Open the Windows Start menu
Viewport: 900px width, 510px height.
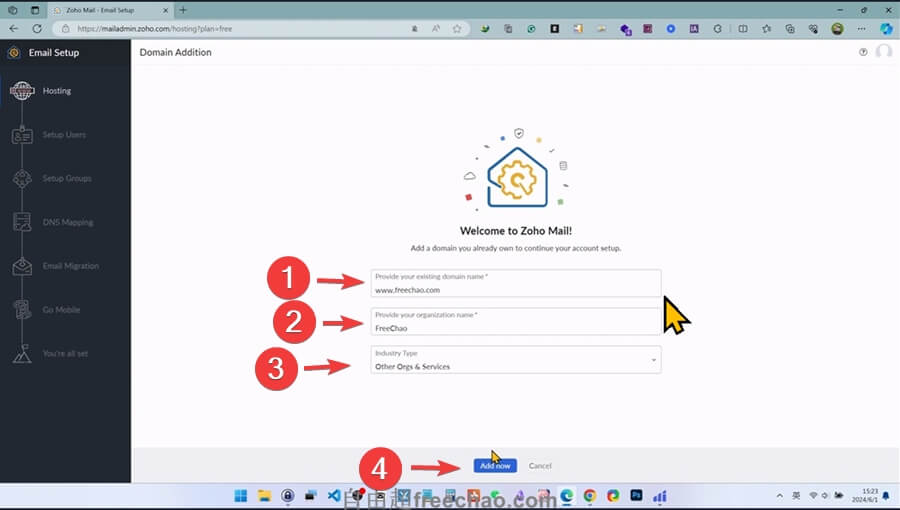(x=240, y=496)
